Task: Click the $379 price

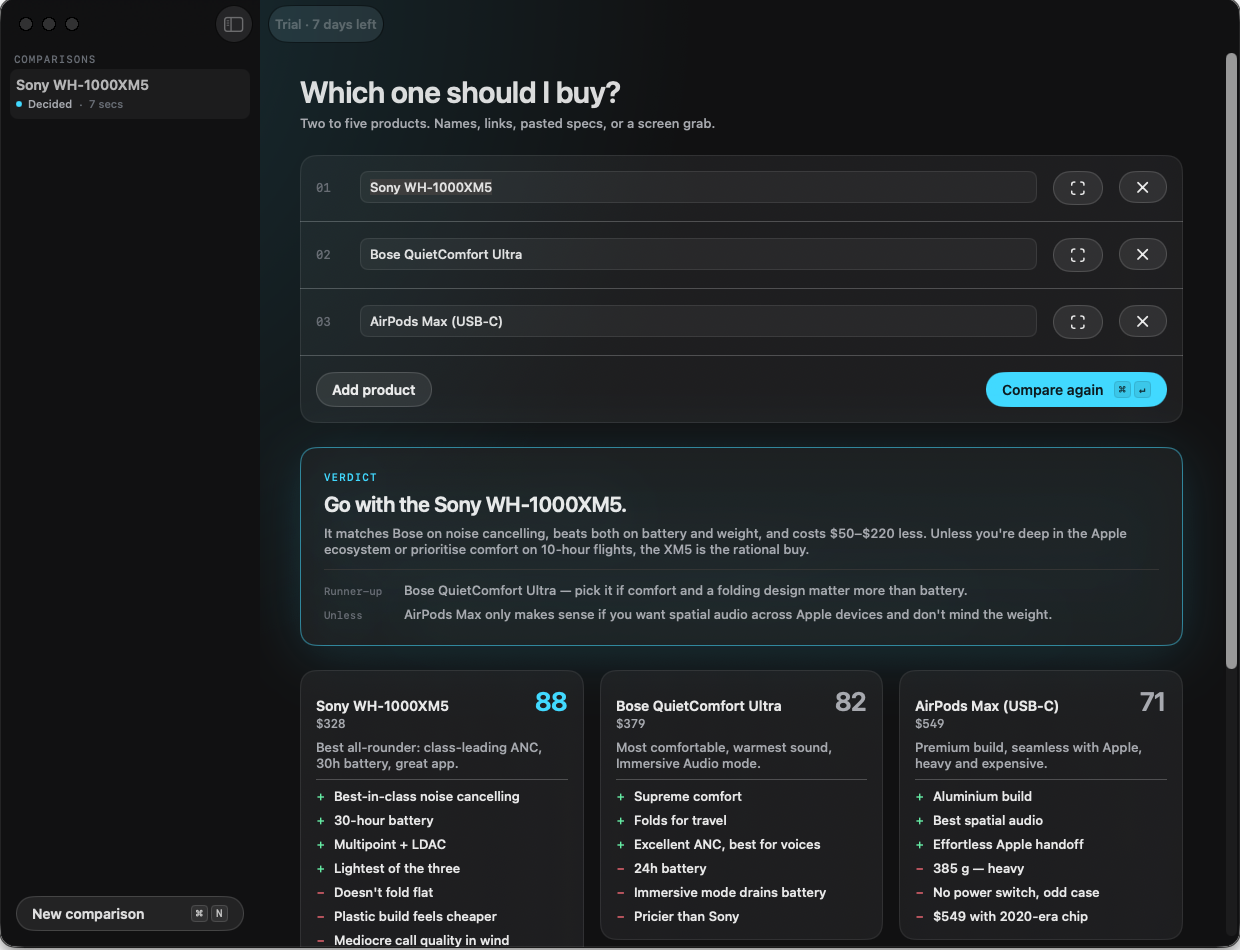Action: 631,724
